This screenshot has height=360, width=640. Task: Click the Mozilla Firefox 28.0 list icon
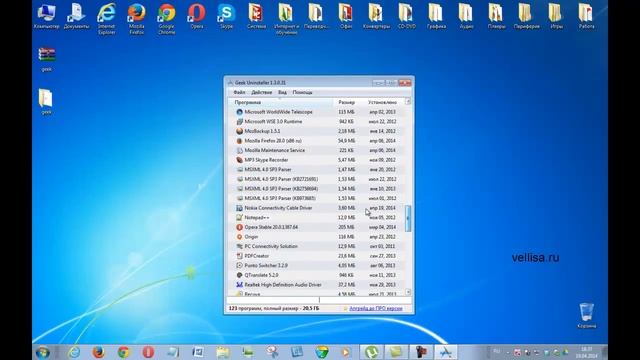240,141
